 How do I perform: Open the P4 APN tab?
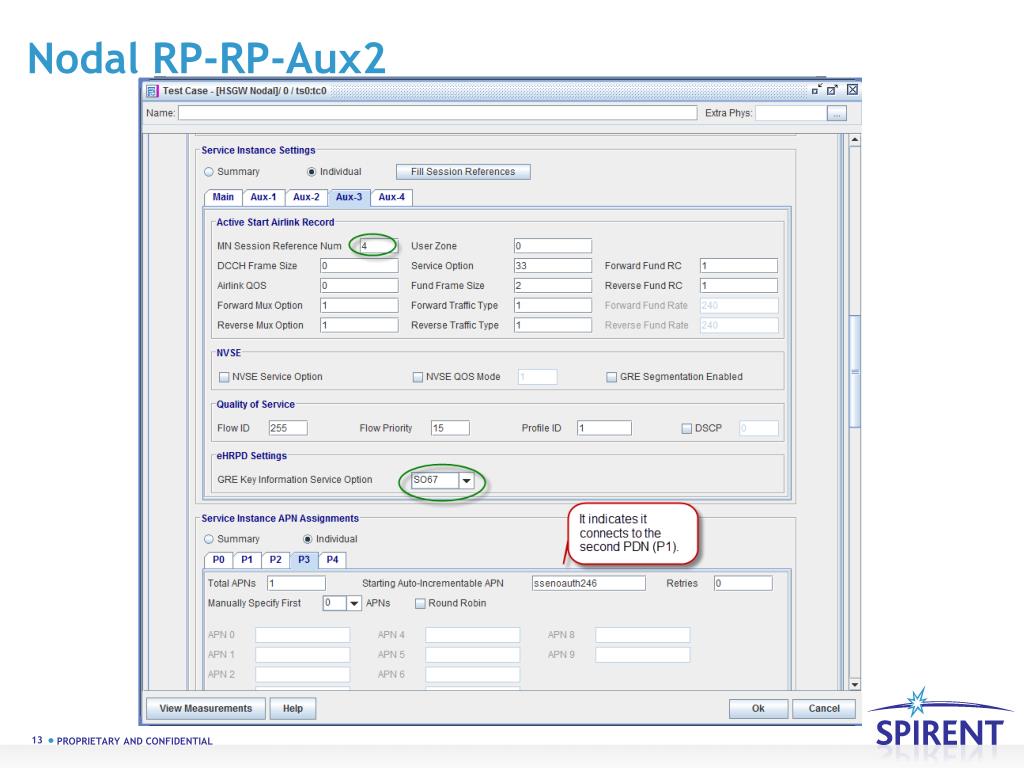tap(332, 560)
